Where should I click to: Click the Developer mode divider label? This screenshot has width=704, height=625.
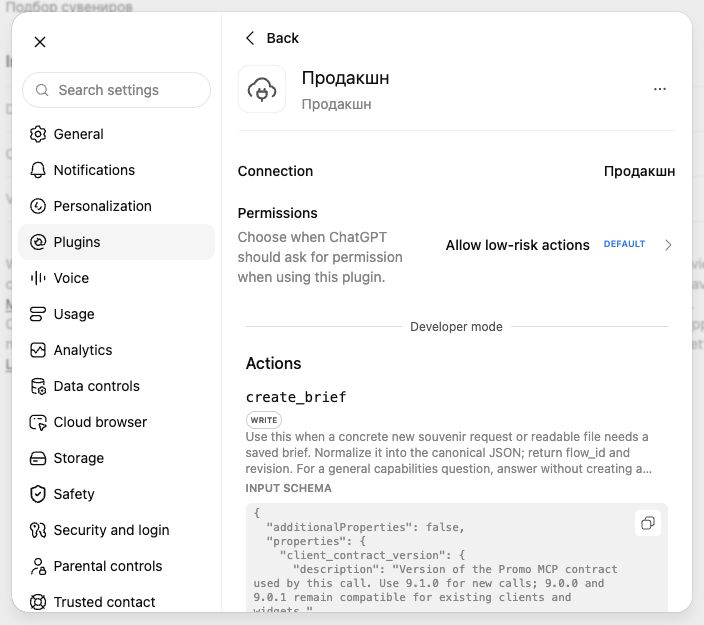[x=456, y=326]
